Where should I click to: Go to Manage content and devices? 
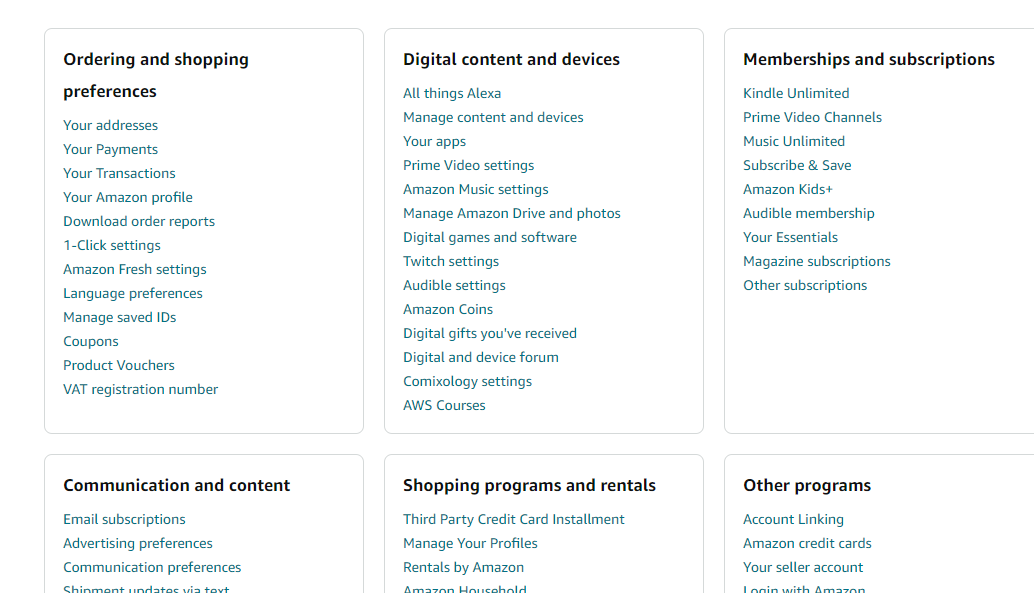point(493,117)
